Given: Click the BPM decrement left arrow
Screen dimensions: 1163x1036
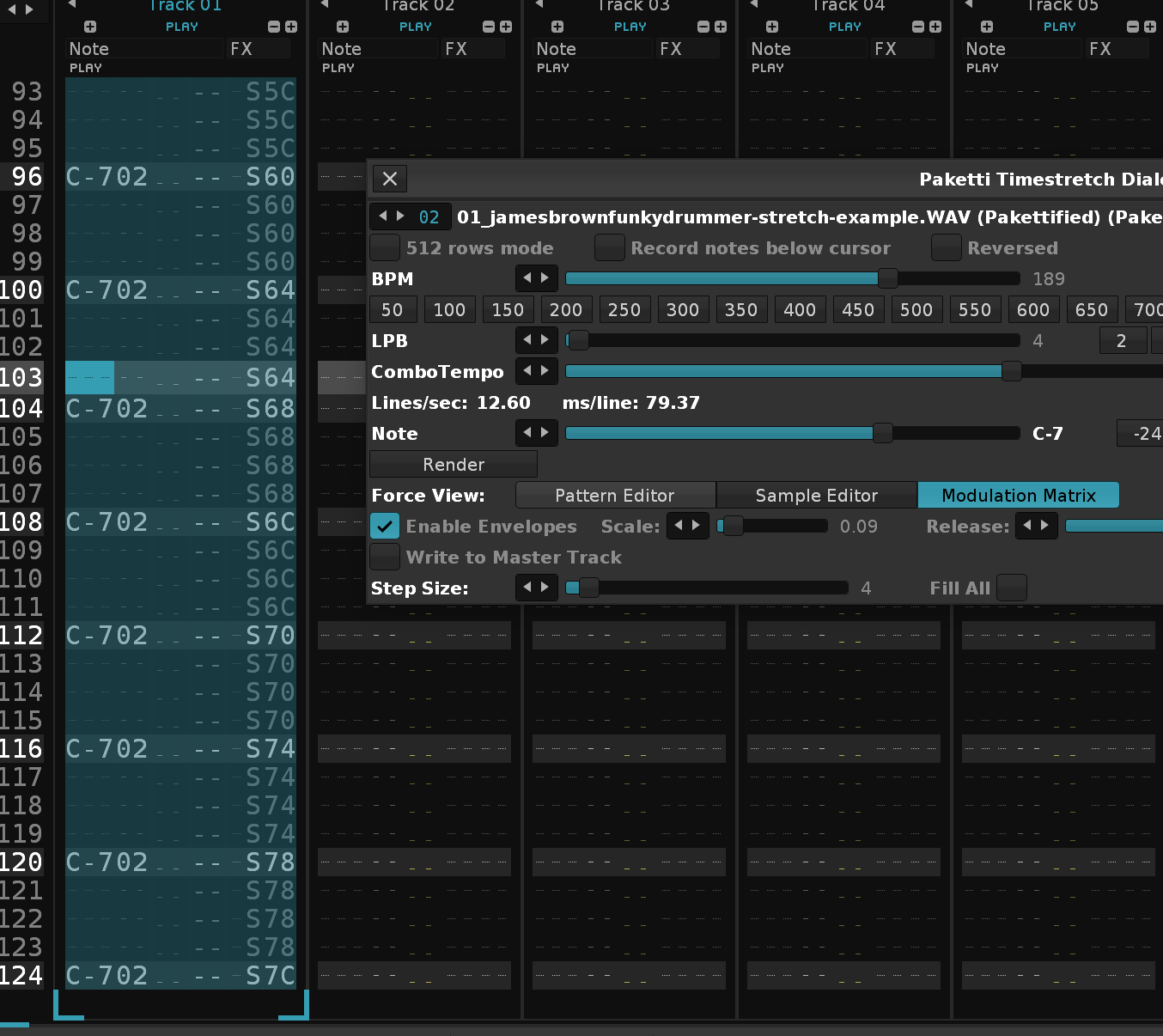Looking at the screenshot, I should click(x=528, y=278).
